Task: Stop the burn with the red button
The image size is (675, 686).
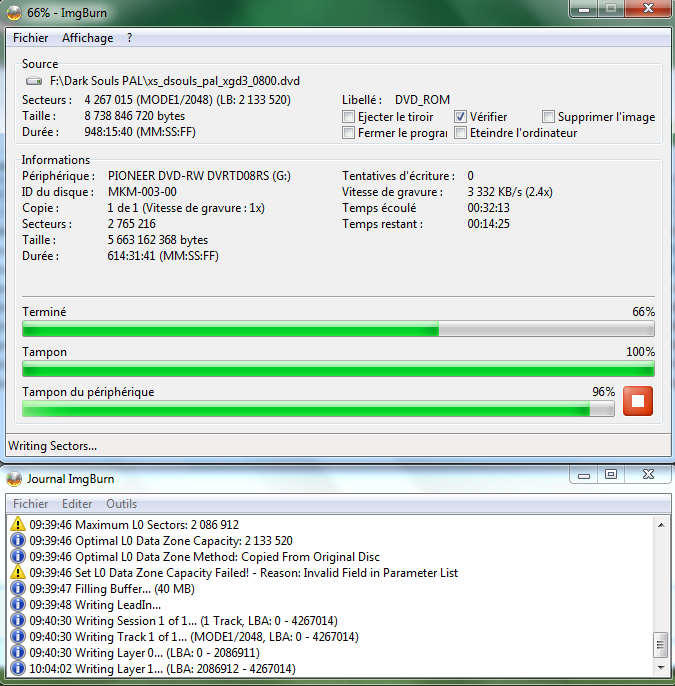Action: click(x=637, y=401)
